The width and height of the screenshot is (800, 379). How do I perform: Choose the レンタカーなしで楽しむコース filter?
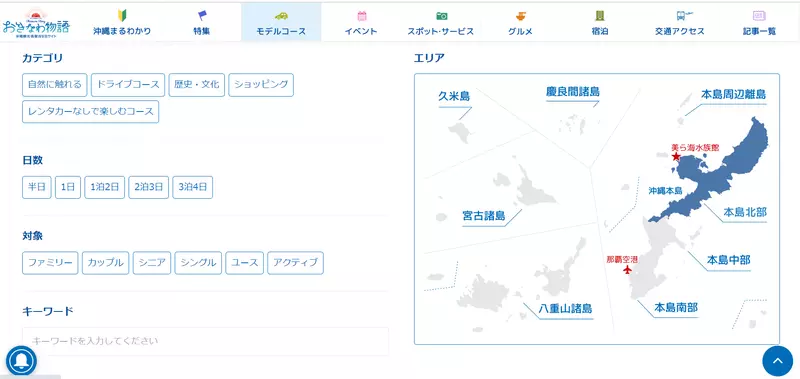(90, 112)
